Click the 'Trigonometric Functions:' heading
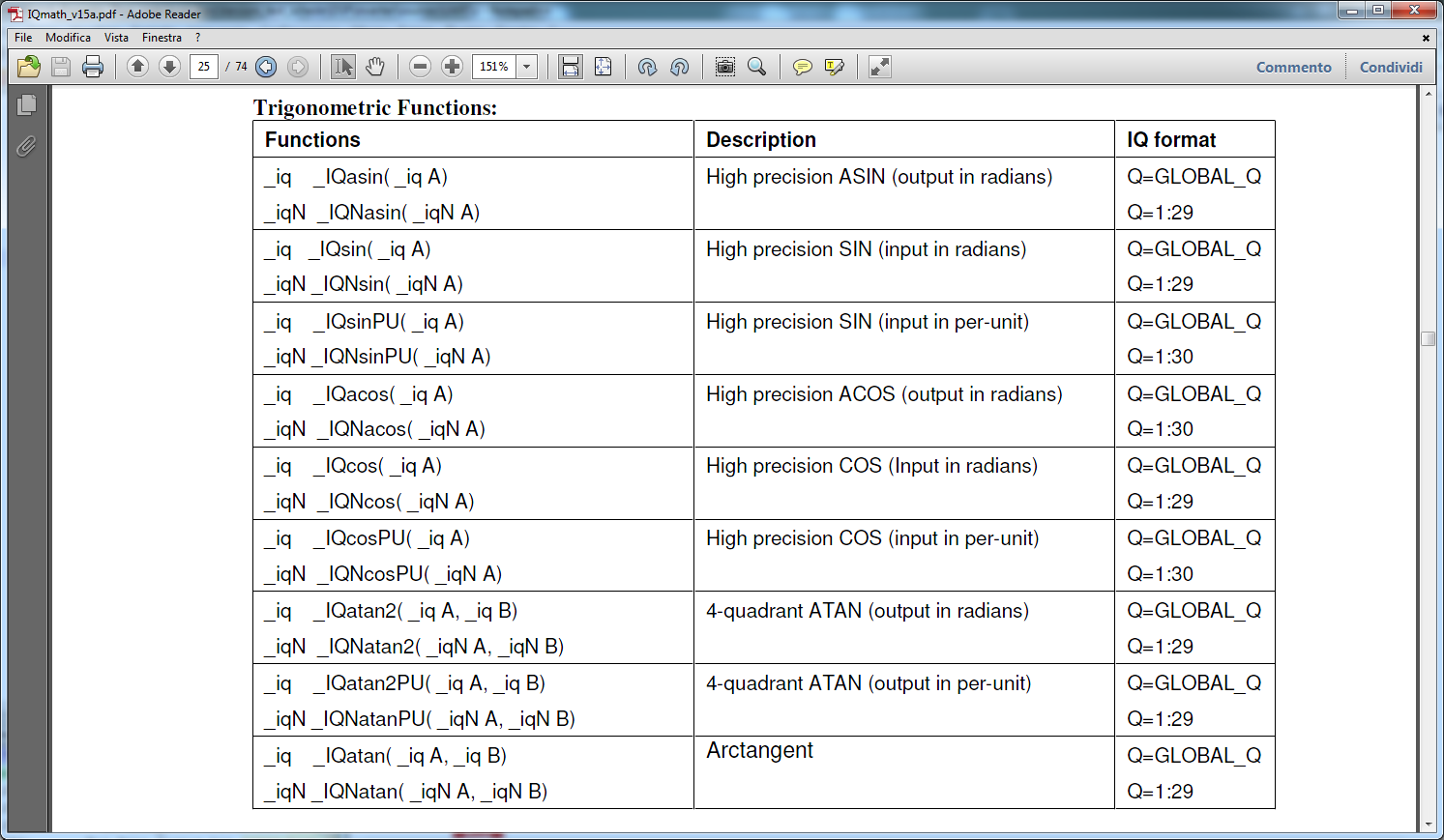This screenshot has width=1444, height=840. (375, 107)
